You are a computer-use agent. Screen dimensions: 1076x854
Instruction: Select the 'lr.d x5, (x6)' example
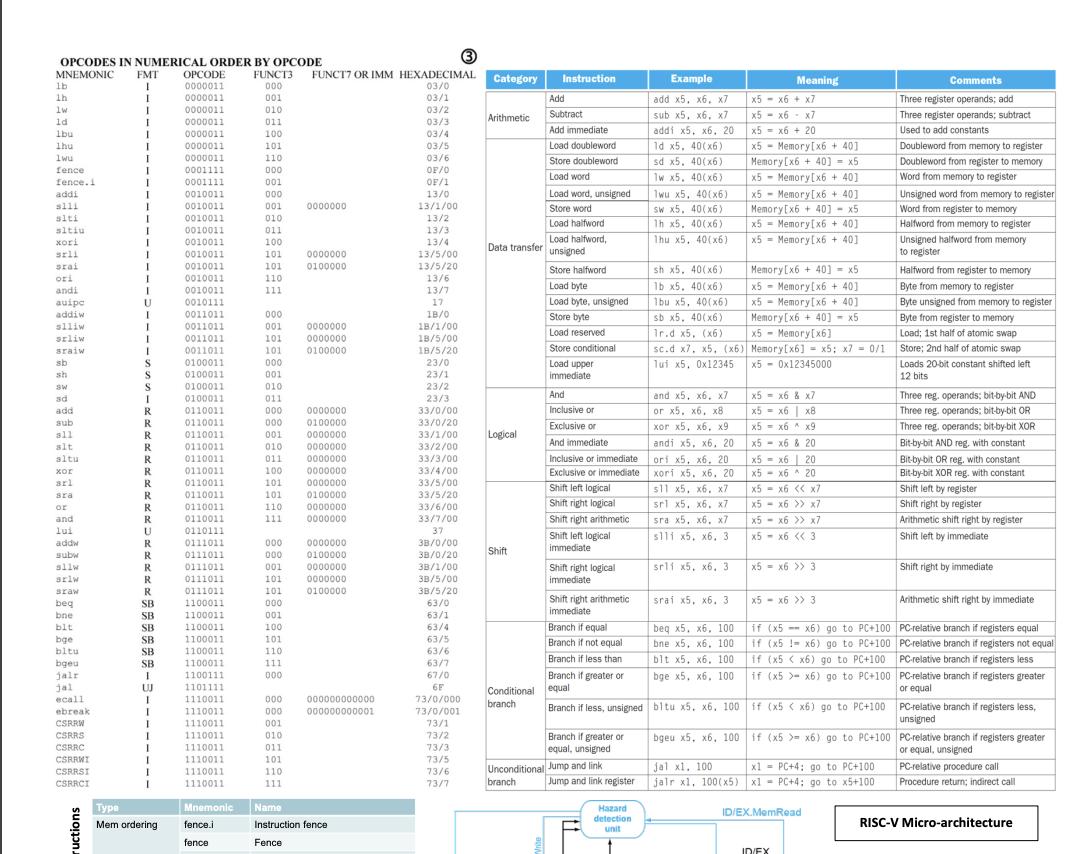(x=688, y=333)
